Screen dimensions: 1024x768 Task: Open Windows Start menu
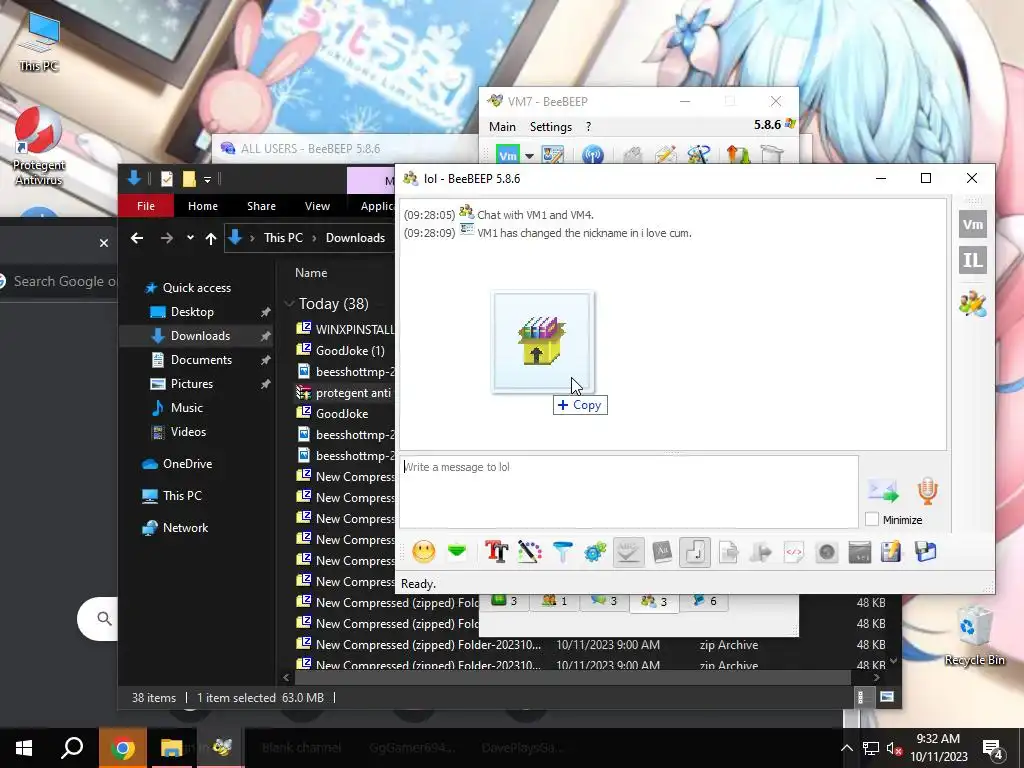(24, 748)
